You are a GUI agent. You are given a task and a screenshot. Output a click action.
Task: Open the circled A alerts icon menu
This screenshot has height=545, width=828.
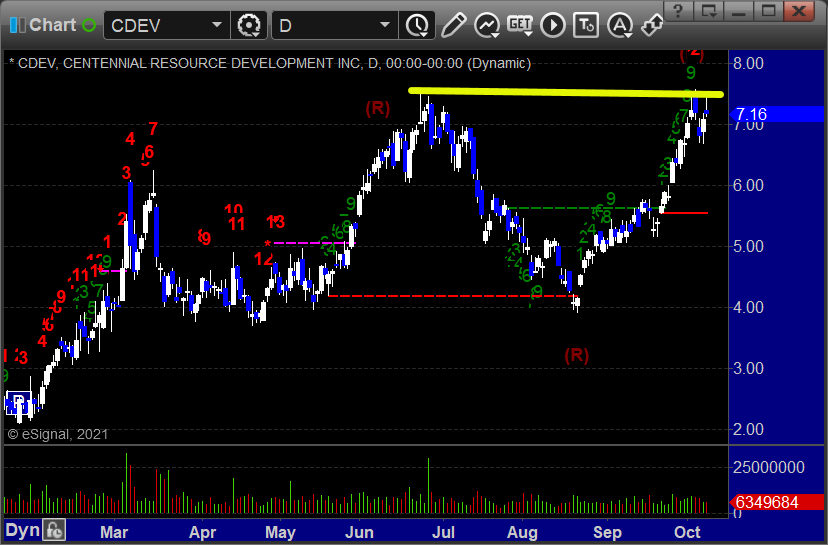pos(619,25)
